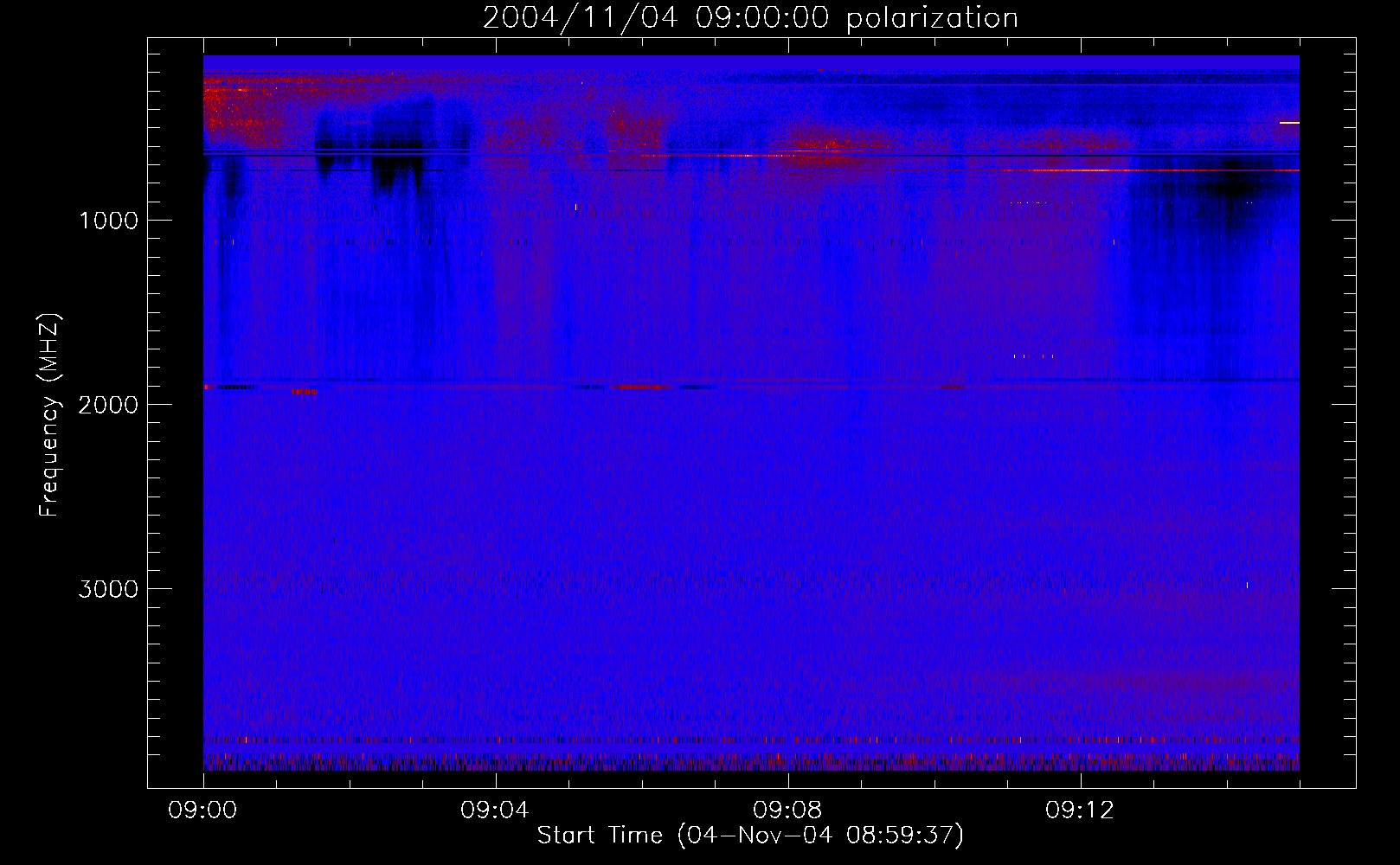
Task: Click the '1000' frequency tick label
Action: click(108, 221)
